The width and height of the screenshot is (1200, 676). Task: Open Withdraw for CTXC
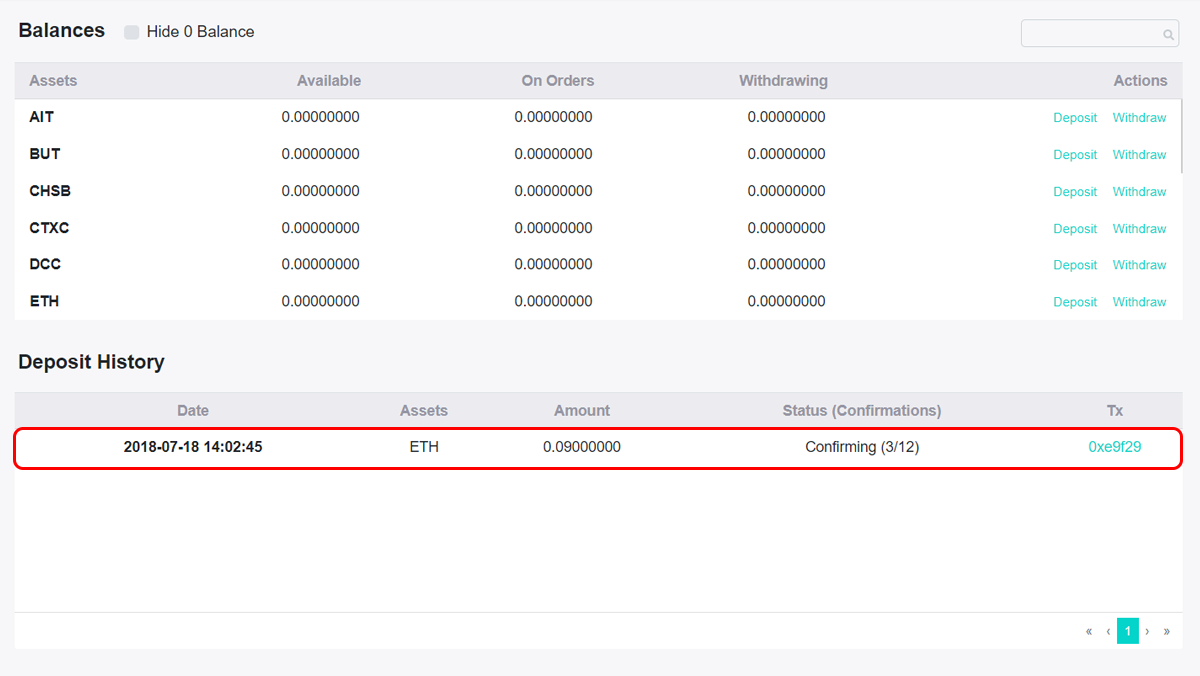pos(1139,229)
